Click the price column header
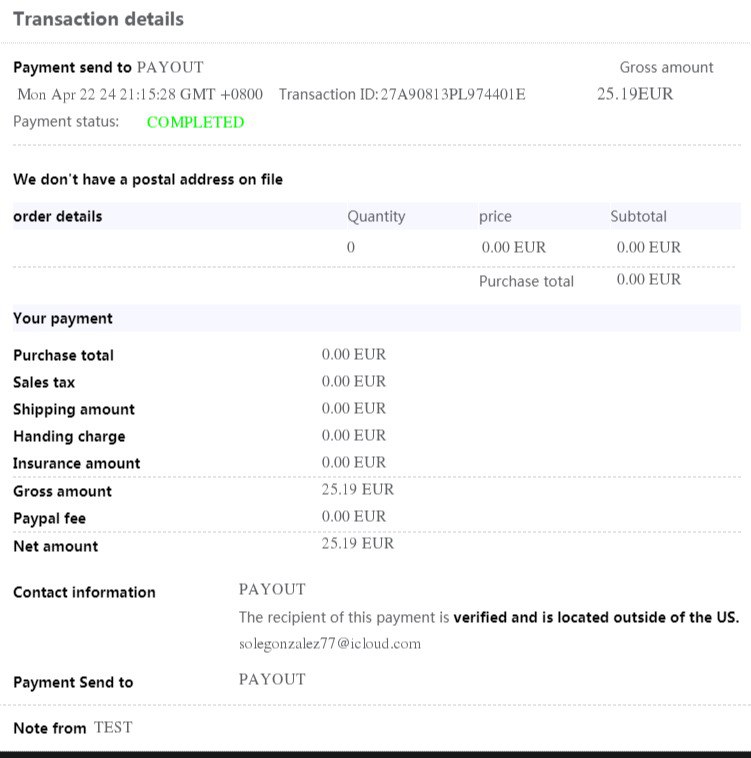 coord(495,216)
